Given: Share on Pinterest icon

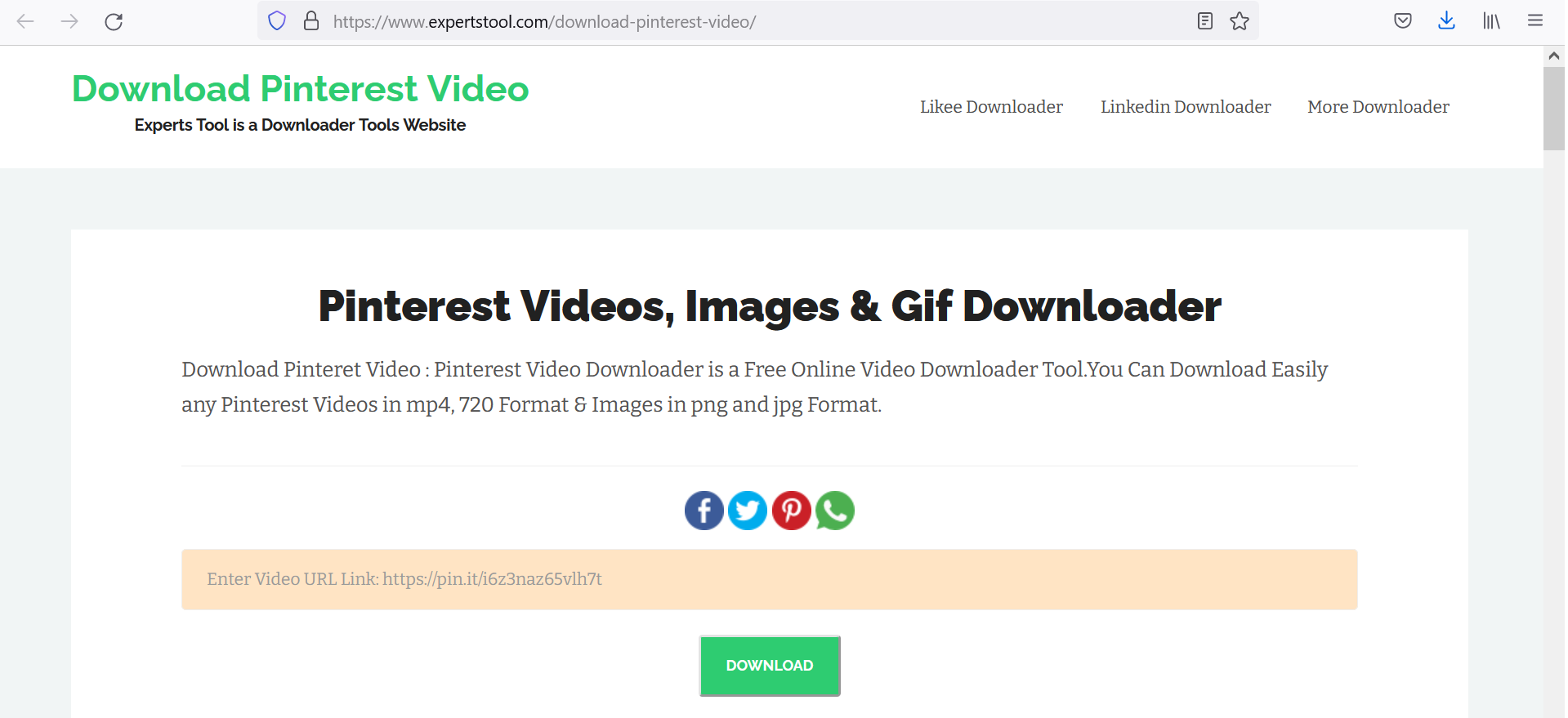Looking at the screenshot, I should 792,511.
